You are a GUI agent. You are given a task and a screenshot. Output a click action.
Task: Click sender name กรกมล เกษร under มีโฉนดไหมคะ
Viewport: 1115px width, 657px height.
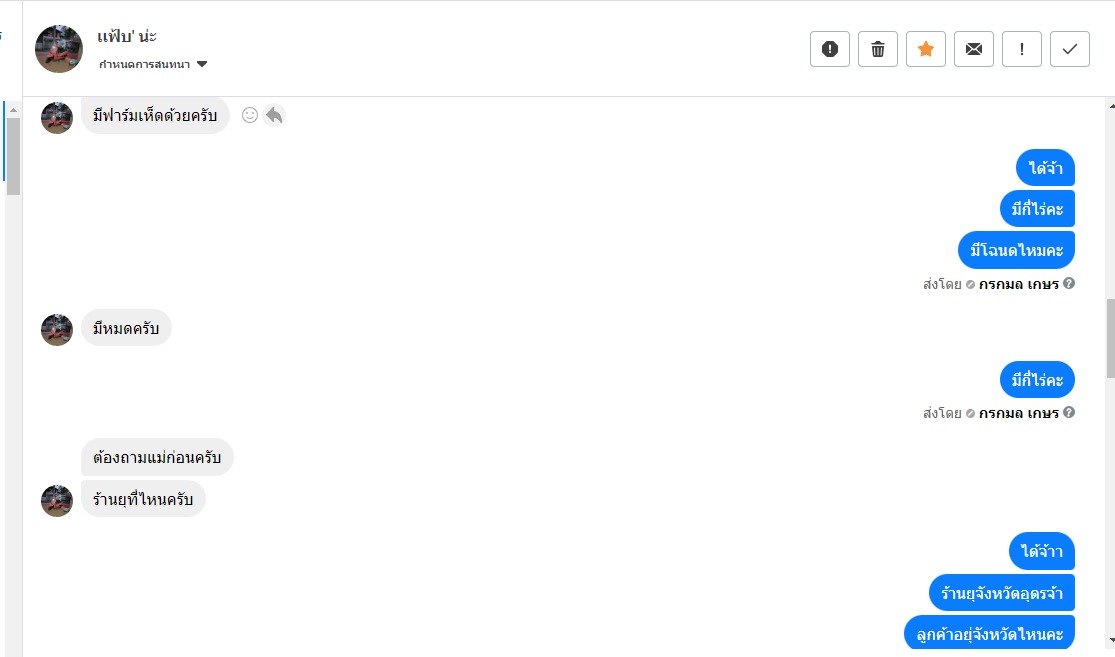[1018, 284]
